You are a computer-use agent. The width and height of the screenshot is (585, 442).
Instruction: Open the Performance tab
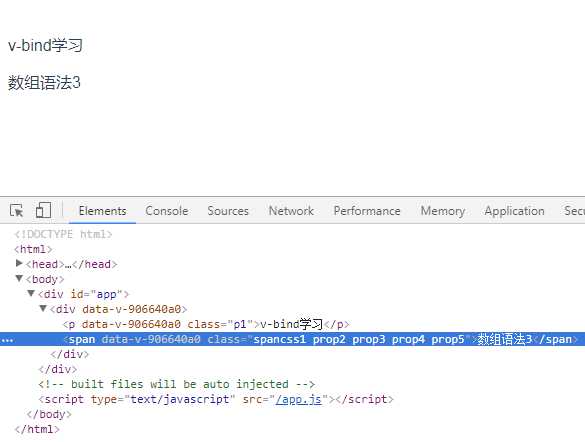pos(367,211)
